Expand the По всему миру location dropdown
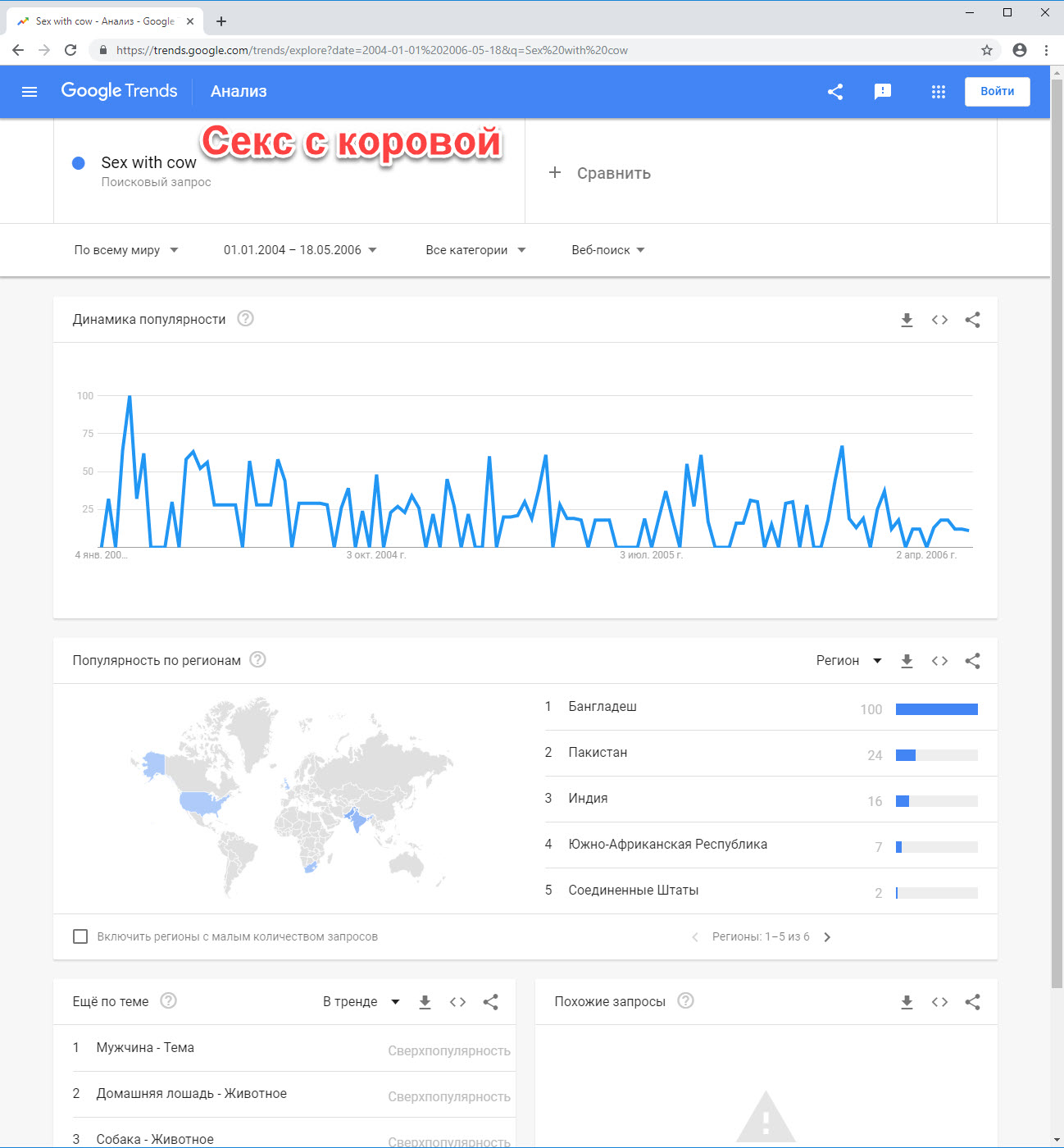The image size is (1064, 1148). point(126,250)
